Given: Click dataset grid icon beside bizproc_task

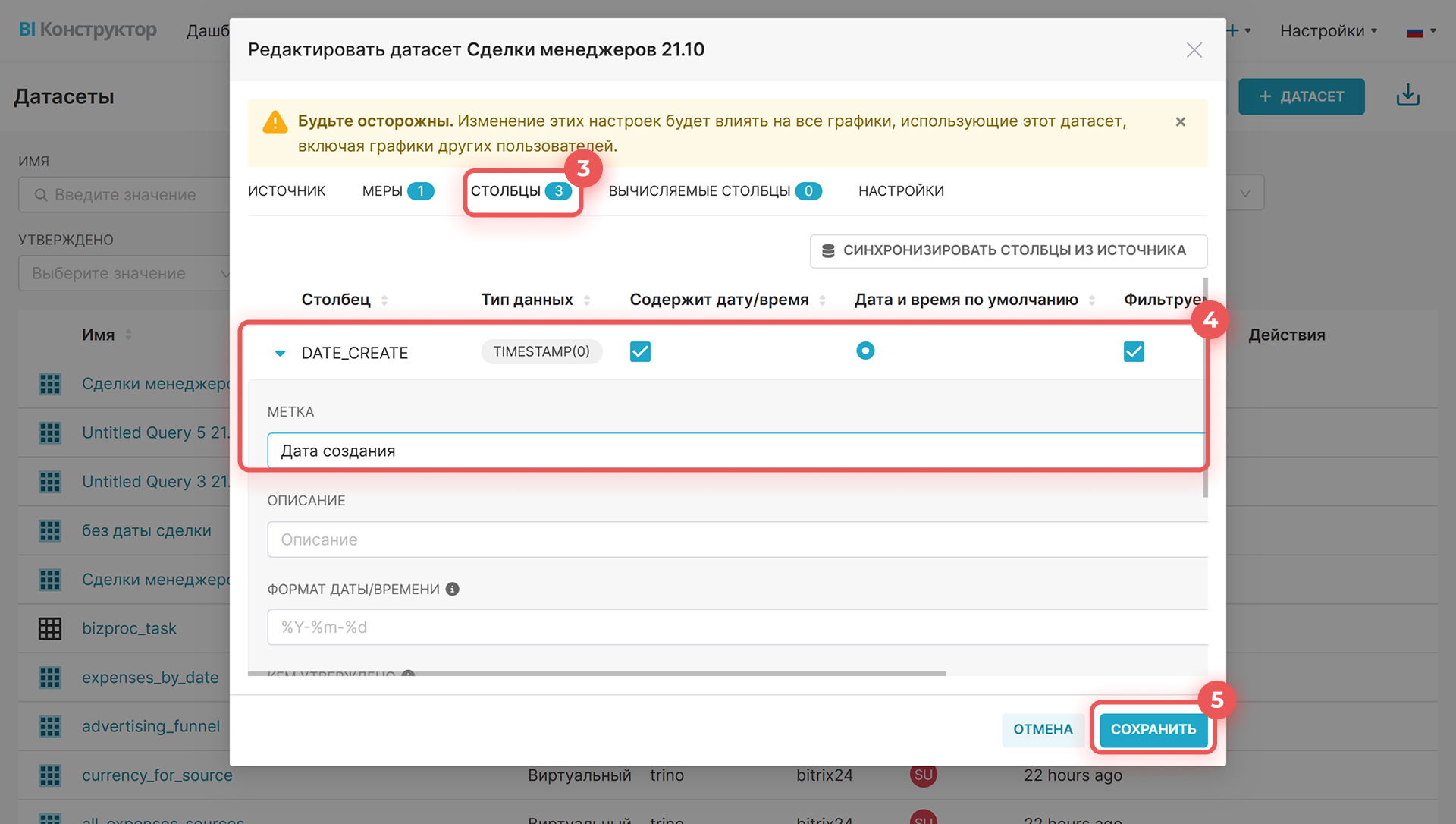Looking at the screenshot, I should click(50, 628).
